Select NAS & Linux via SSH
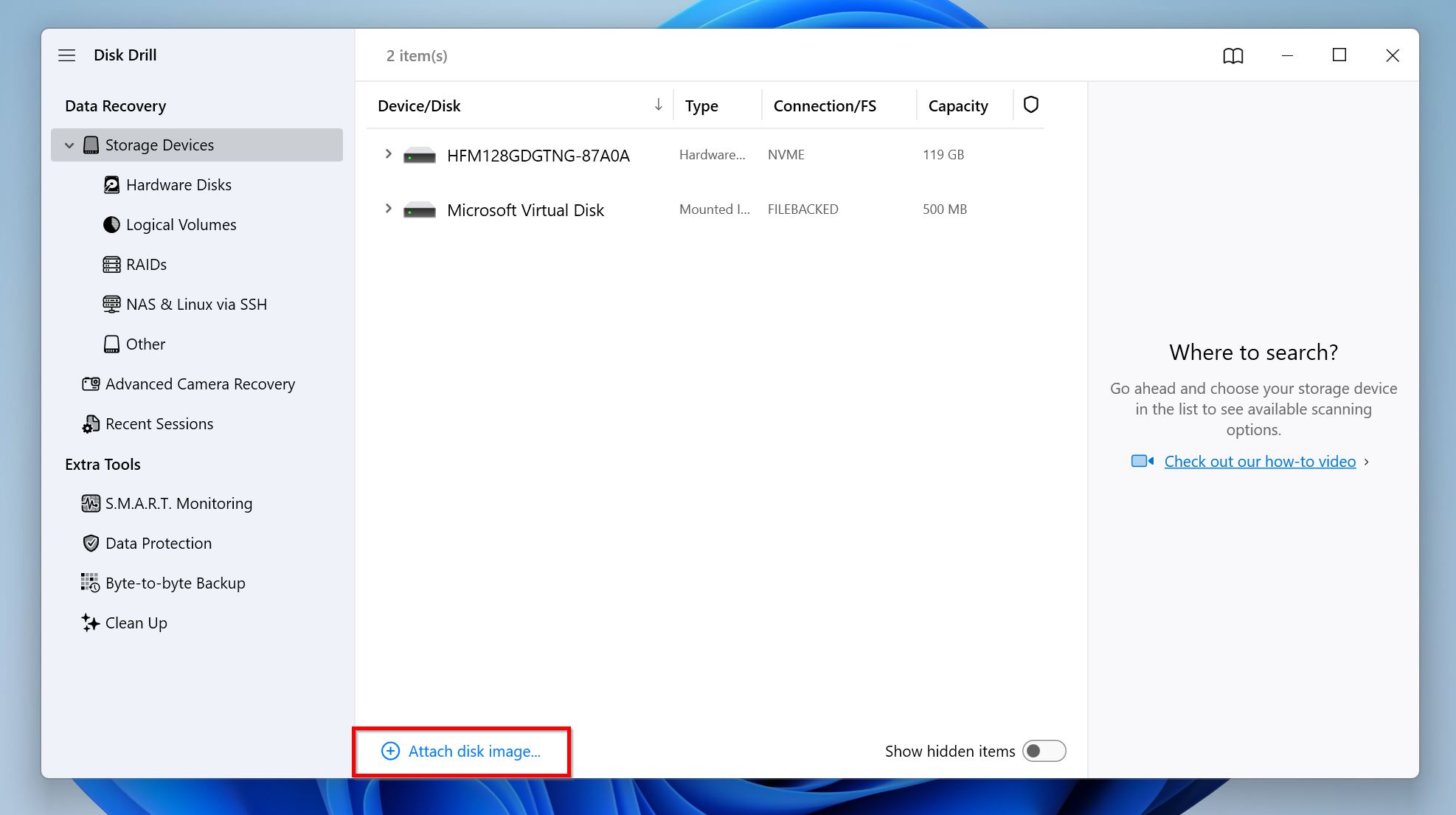The height and width of the screenshot is (815, 1456). point(196,304)
